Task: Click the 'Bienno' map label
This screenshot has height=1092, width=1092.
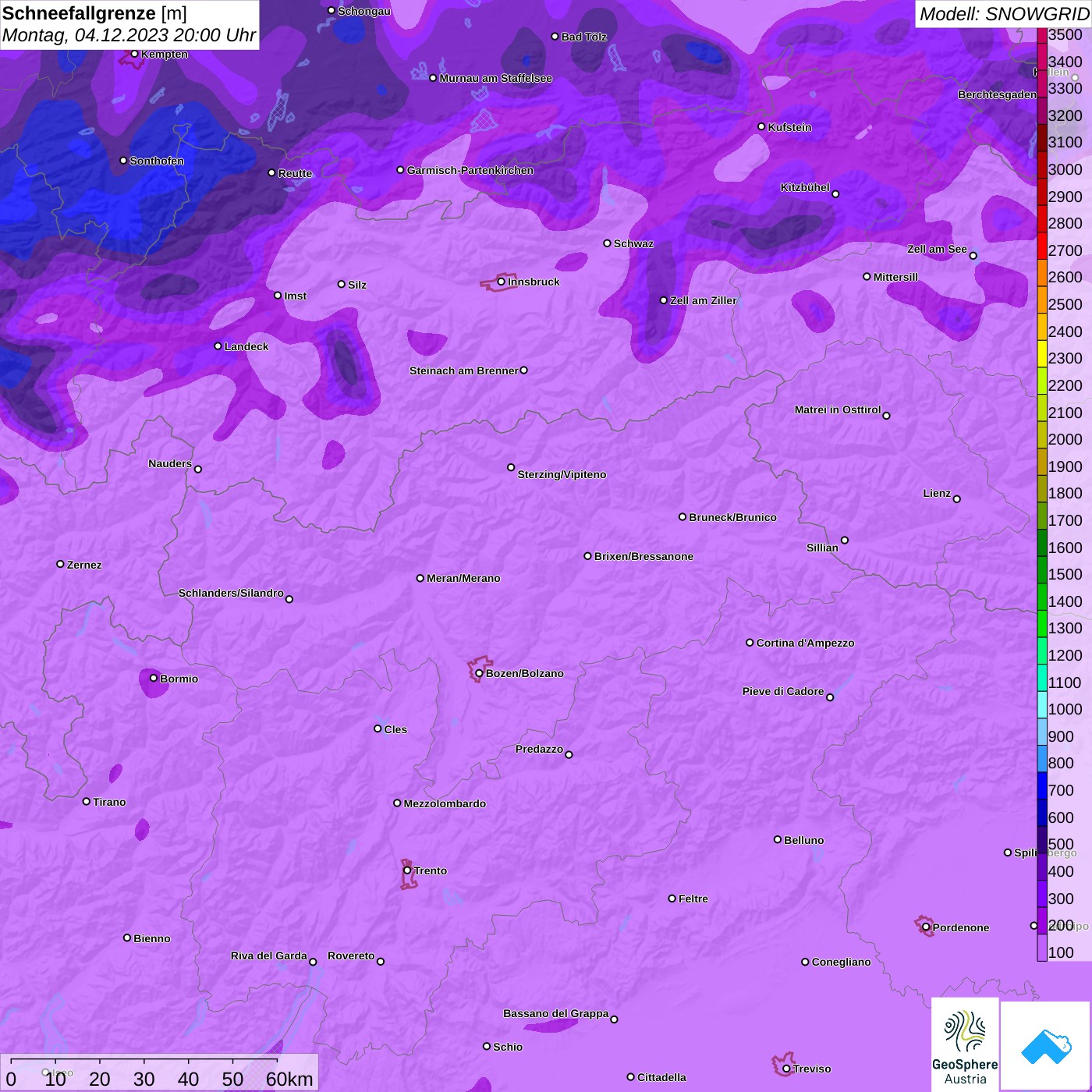Action: coord(151,938)
